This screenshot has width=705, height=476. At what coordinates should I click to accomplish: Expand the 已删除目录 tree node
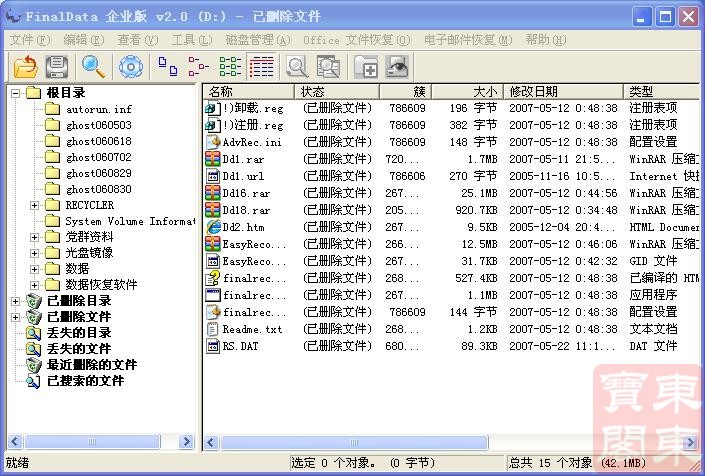tap(15, 301)
